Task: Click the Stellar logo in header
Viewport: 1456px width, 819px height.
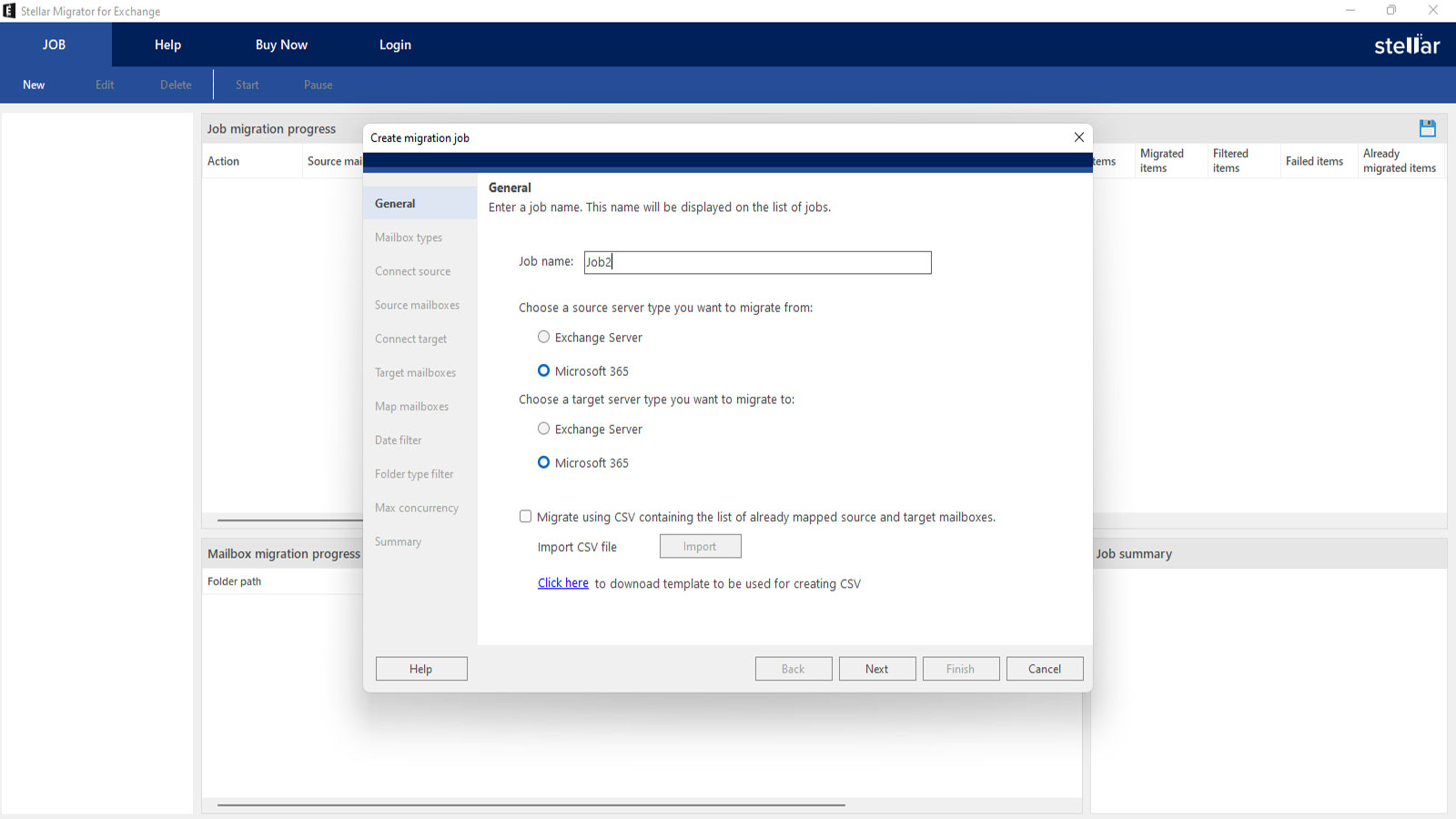Action: 1406,45
